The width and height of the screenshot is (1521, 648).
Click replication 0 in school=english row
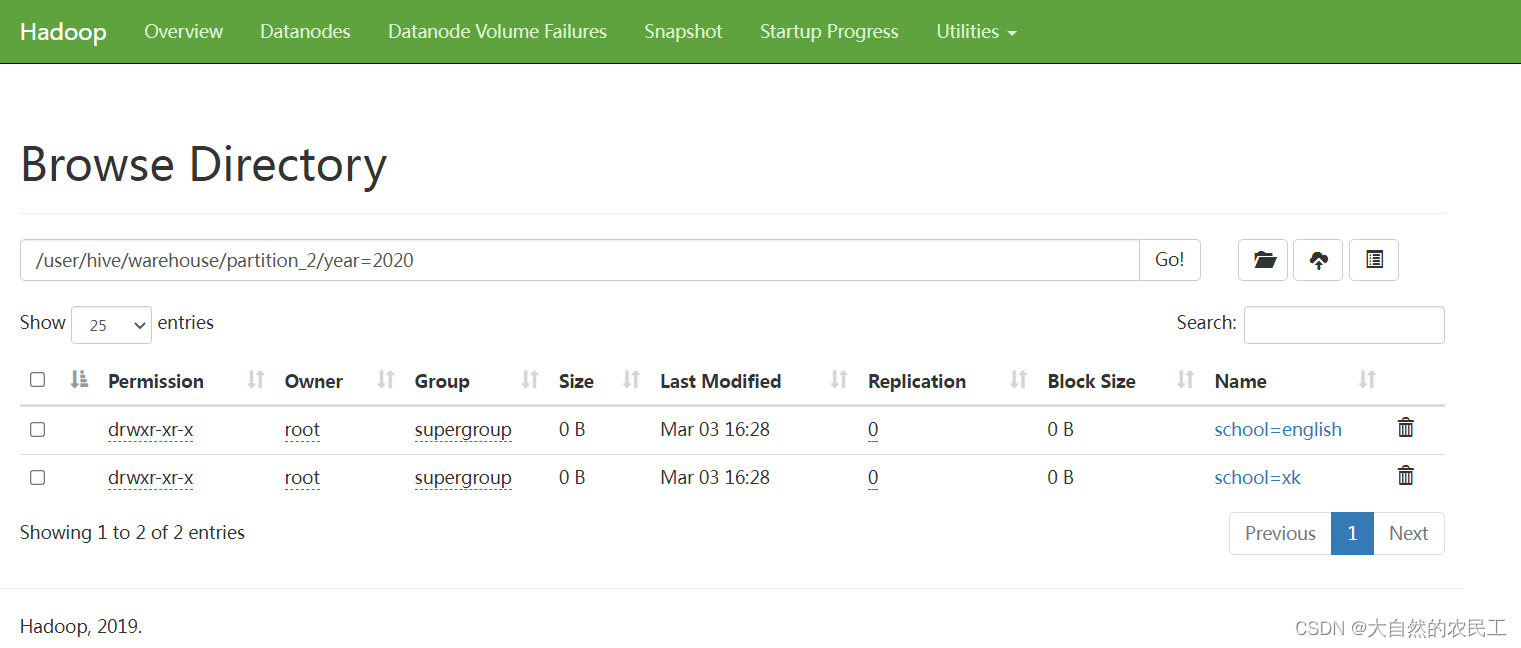(x=873, y=430)
